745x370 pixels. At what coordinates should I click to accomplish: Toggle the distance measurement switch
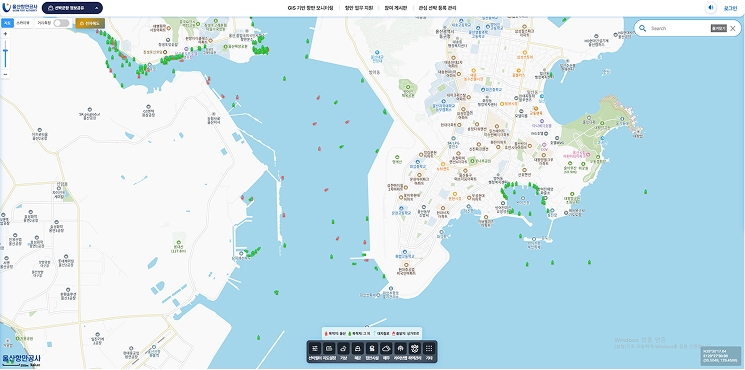[x=61, y=23]
